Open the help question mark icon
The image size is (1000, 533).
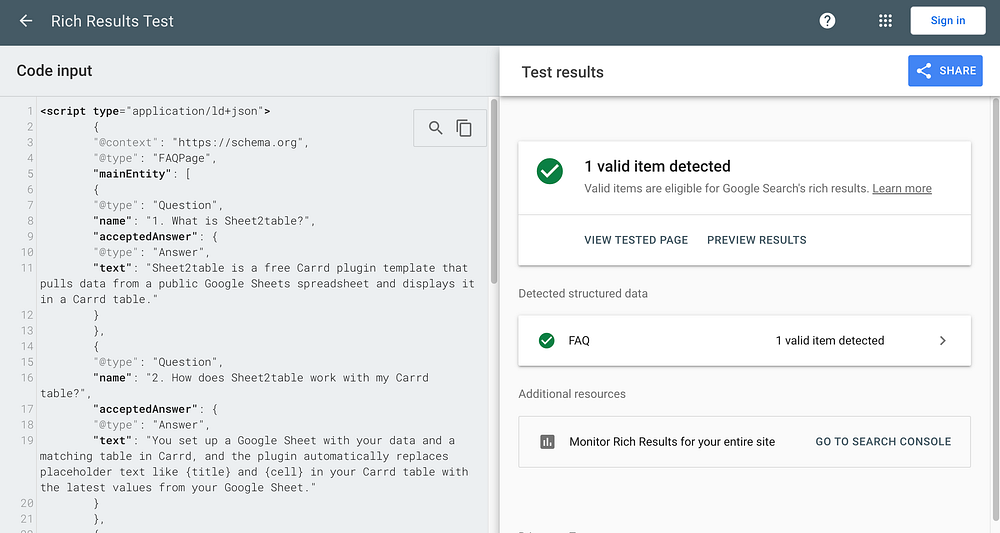pyautogui.click(x=827, y=21)
